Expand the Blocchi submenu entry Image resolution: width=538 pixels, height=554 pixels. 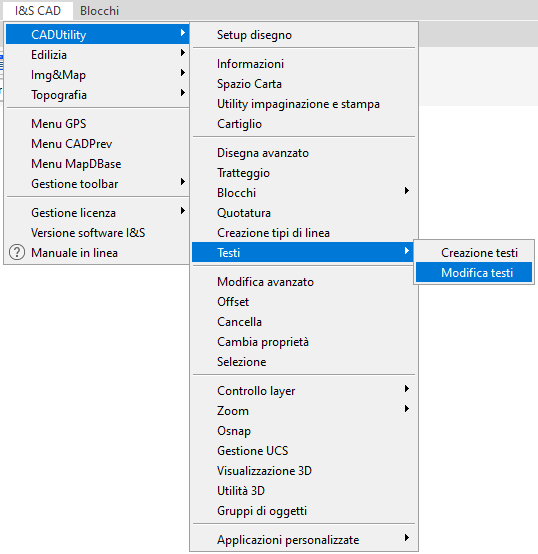click(x=304, y=193)
